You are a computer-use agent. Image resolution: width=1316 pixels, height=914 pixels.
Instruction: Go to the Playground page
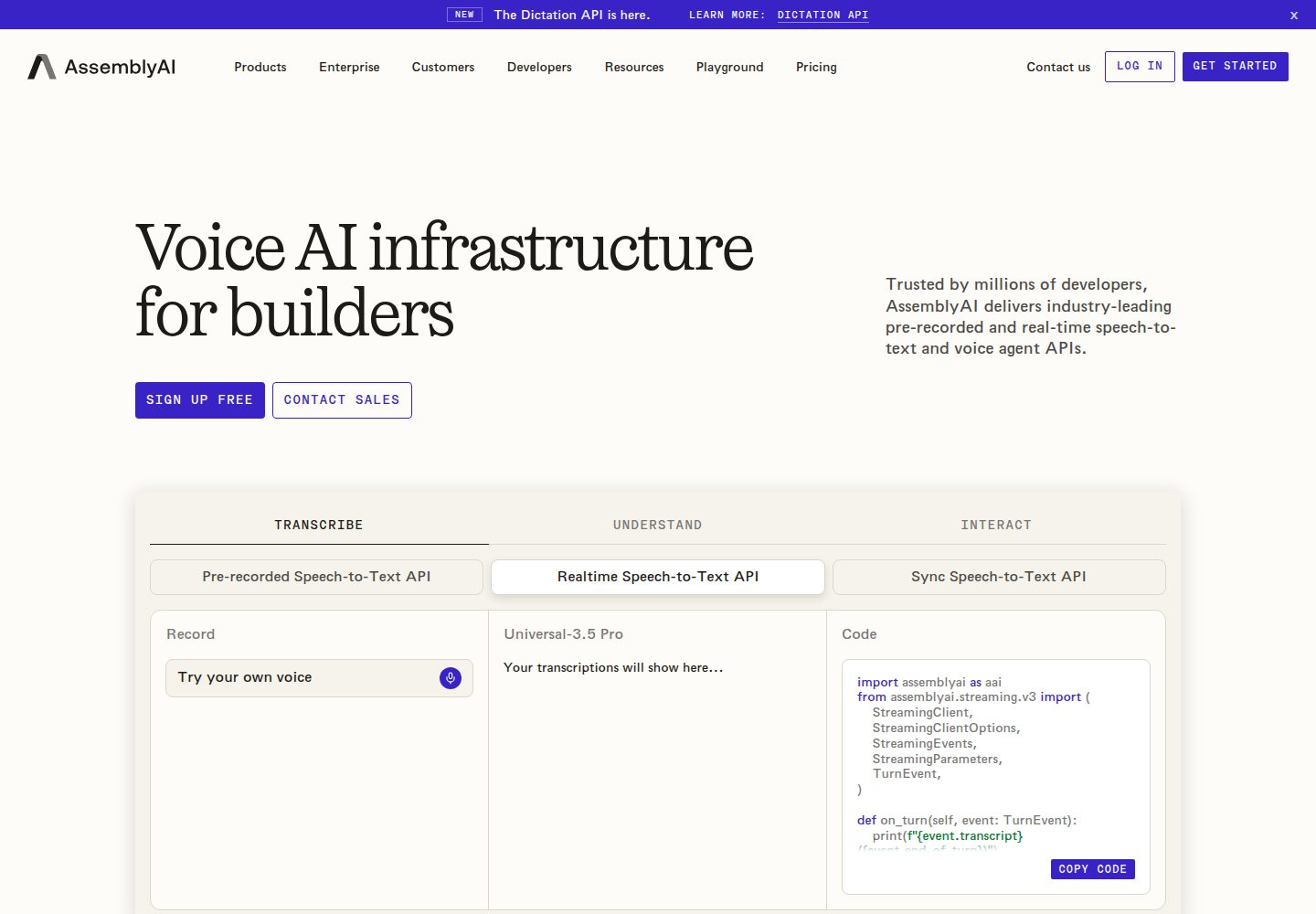[730, 67]
